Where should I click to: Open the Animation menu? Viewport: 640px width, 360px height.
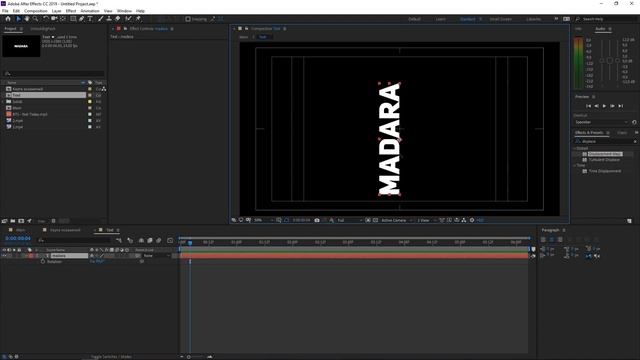(90, 11)
